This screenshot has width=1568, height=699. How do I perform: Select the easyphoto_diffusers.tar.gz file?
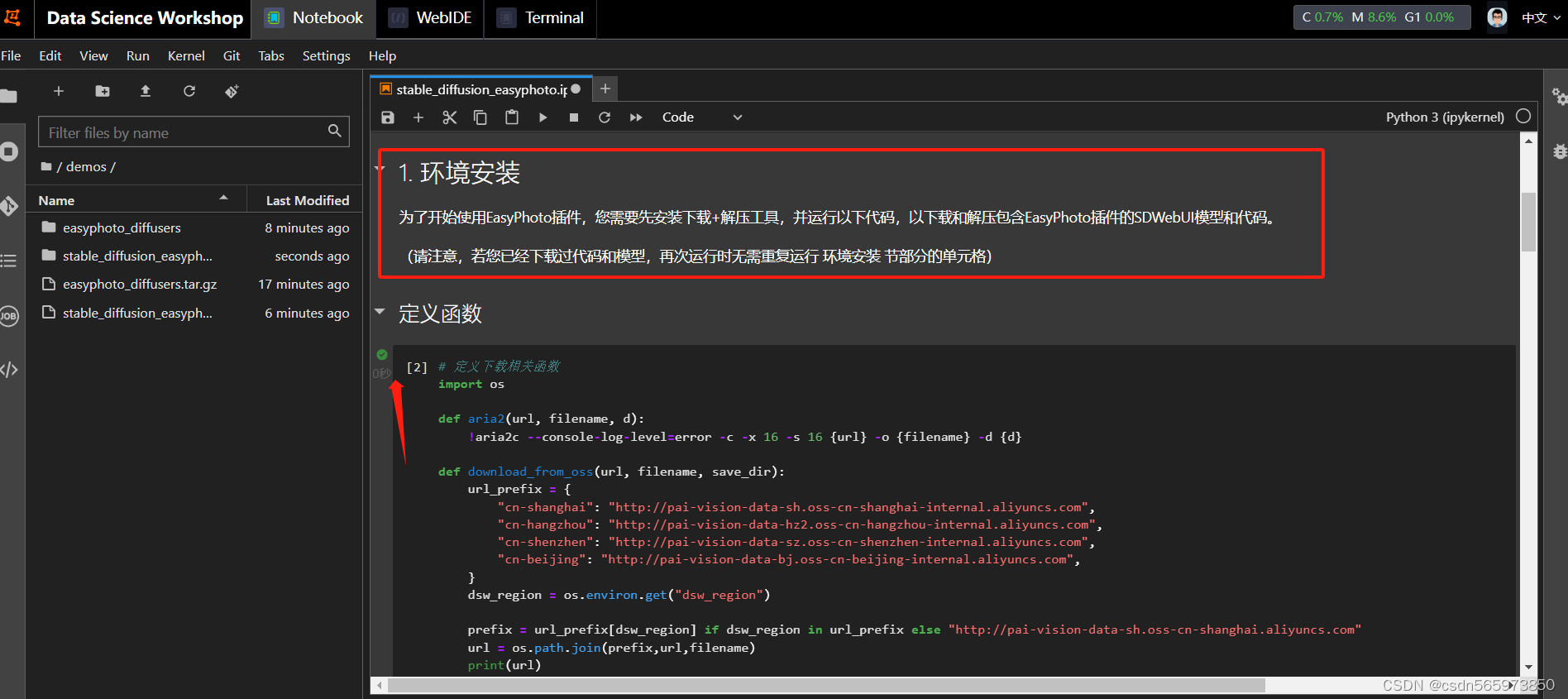[x=195, y=284]
